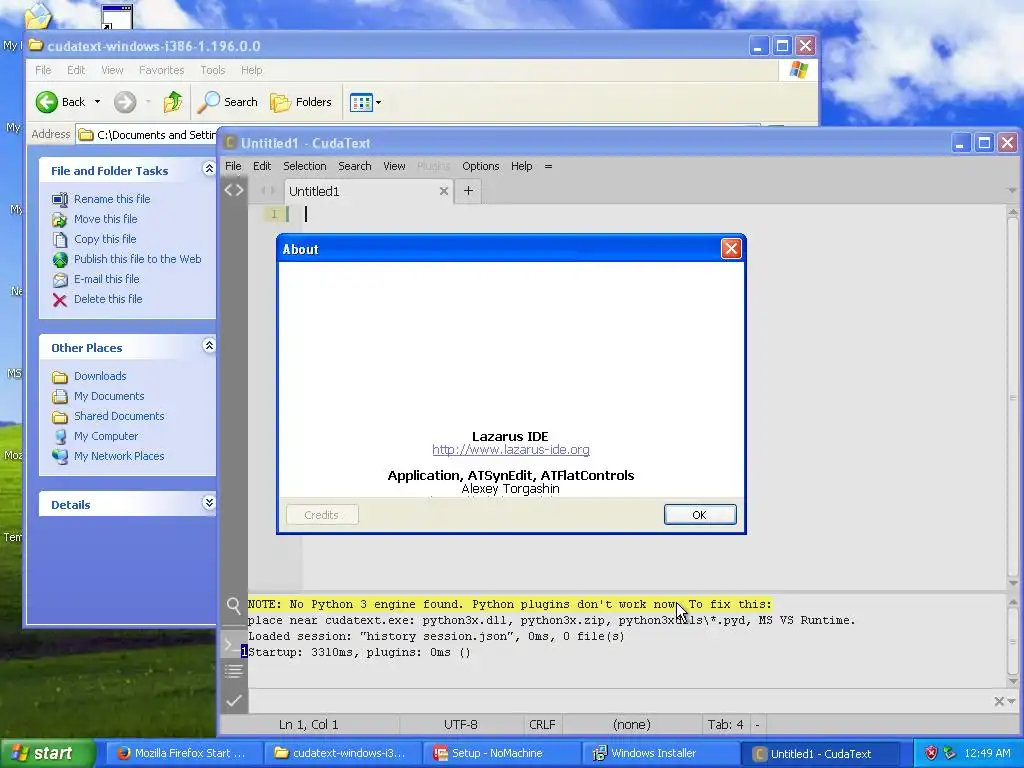Close the Untitled1 tab with its x
This screenshot has width=1024, height=768.
click(443, 191)
